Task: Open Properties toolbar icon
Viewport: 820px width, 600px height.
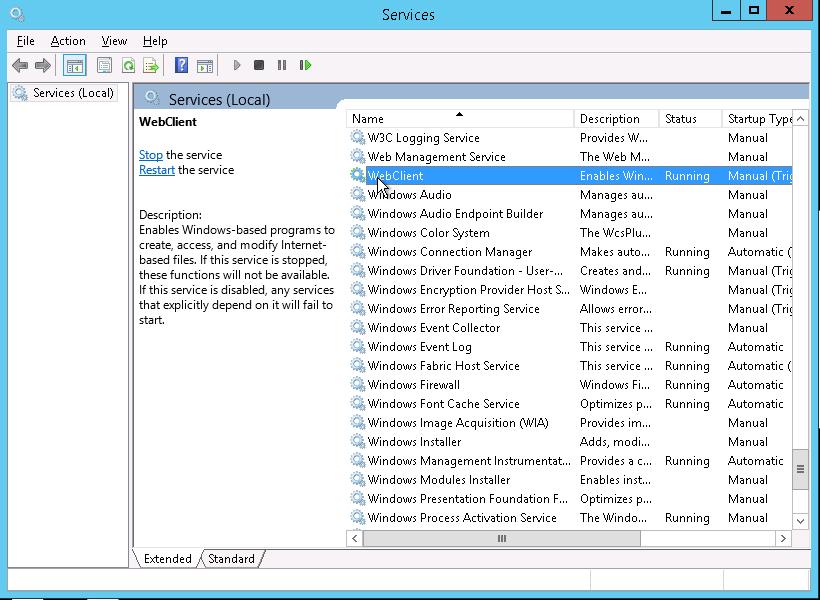Action: click(105, 65)
